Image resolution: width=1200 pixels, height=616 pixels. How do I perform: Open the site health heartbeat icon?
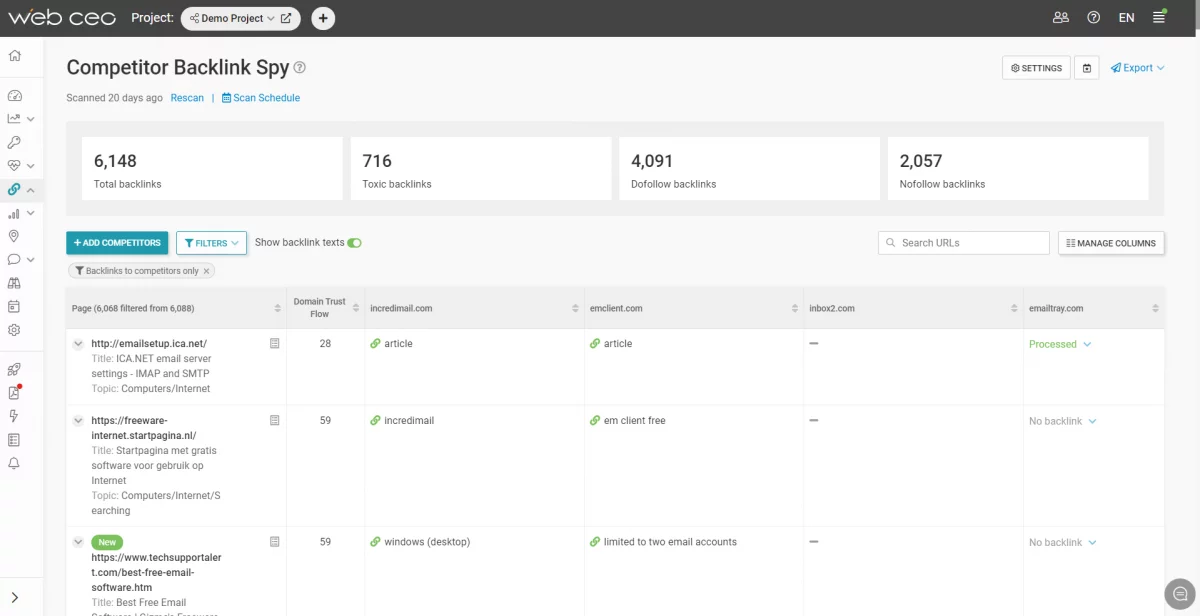[x=14, y=165]
